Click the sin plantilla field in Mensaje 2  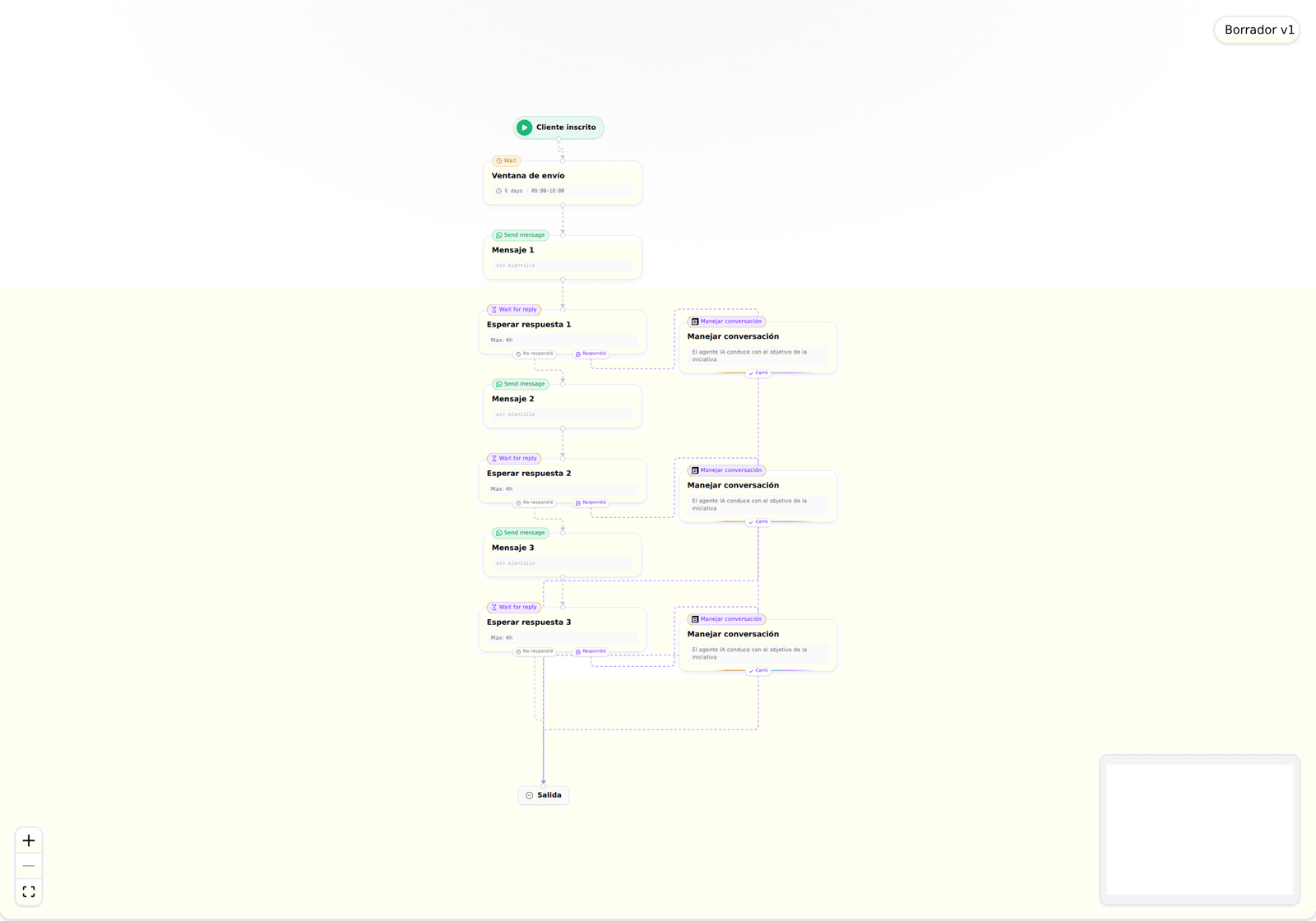coord(563,414)
